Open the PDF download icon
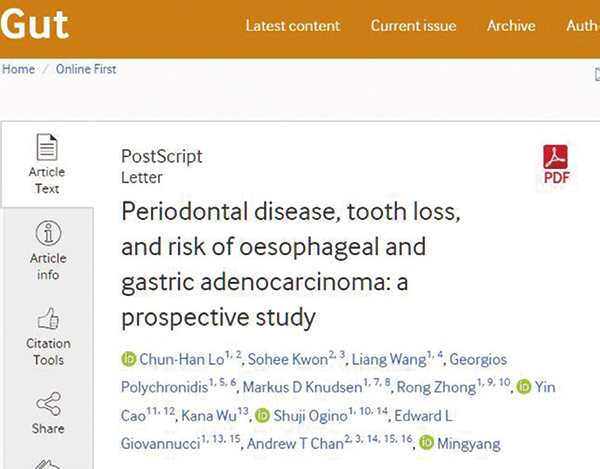Image resolution: width=600 pixels, height=469 pixels. [556, 157]
